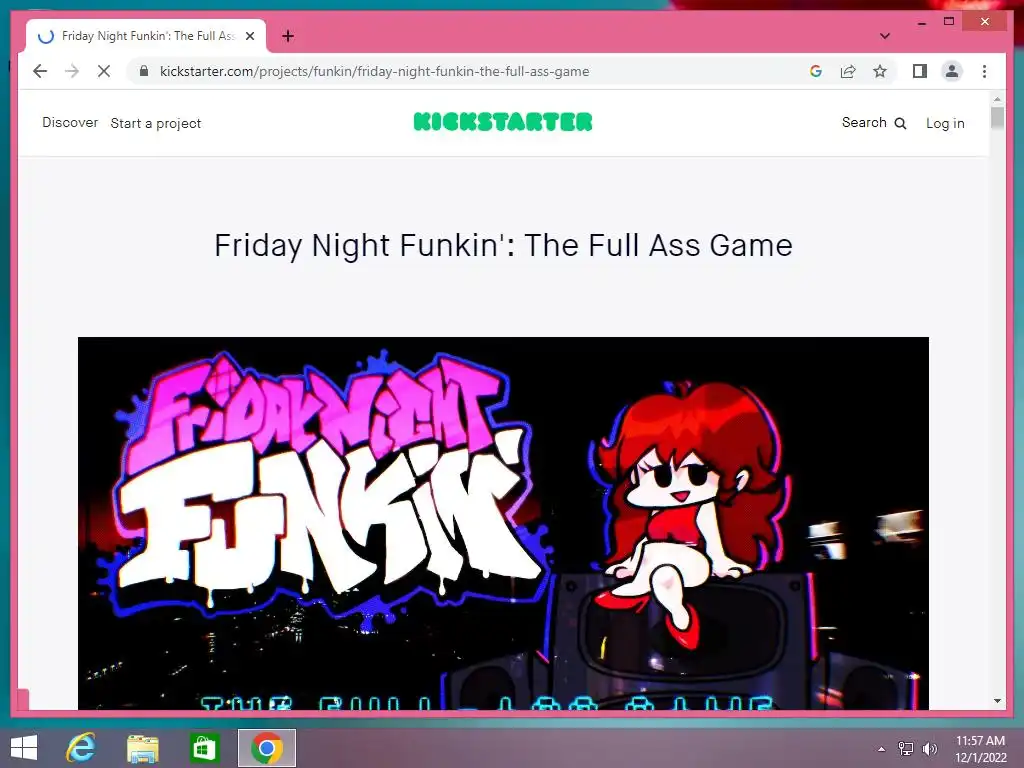Open the volume control icon
This screenshot has width=1024, height=768.
tap(929, 748)
